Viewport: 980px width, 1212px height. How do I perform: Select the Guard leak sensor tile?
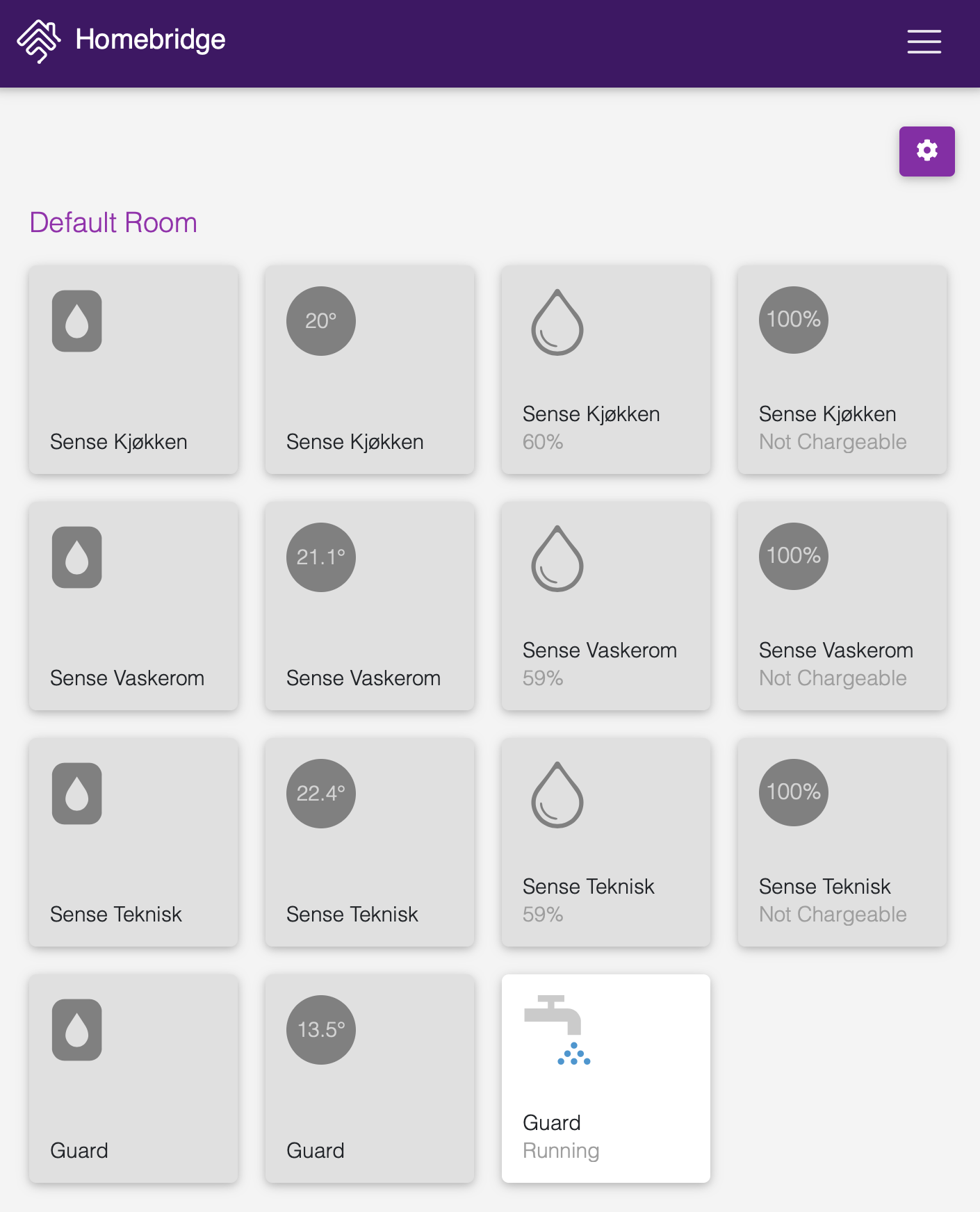point(133,1079)
